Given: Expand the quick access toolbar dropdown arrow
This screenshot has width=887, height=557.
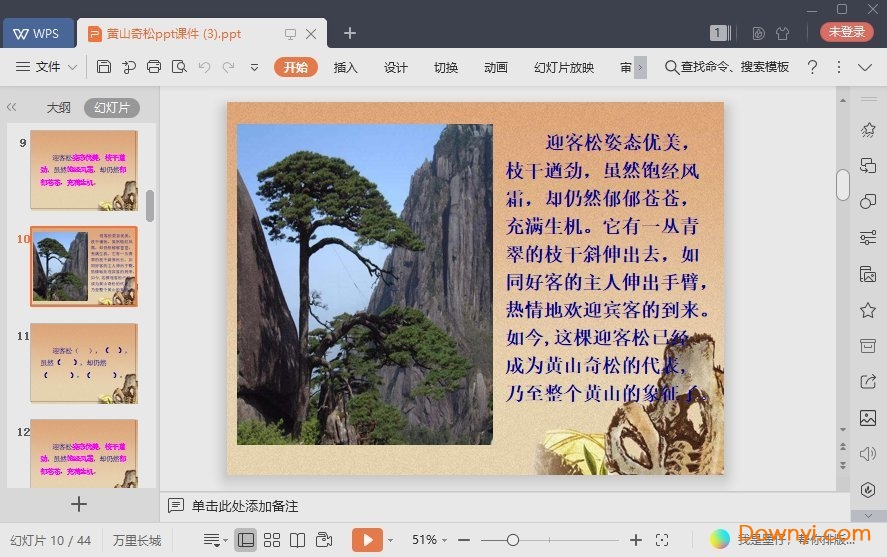Looking at the screenshot, I should pyautogui.click(x=254, y=67).
